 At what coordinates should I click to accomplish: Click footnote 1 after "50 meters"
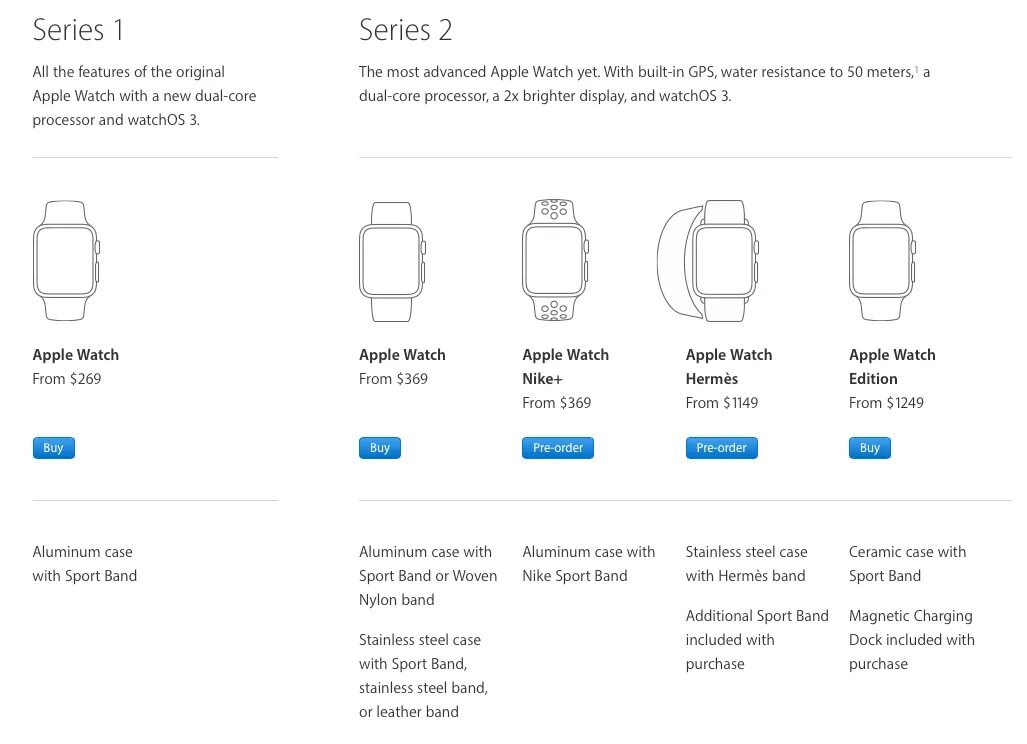(916, 69)
